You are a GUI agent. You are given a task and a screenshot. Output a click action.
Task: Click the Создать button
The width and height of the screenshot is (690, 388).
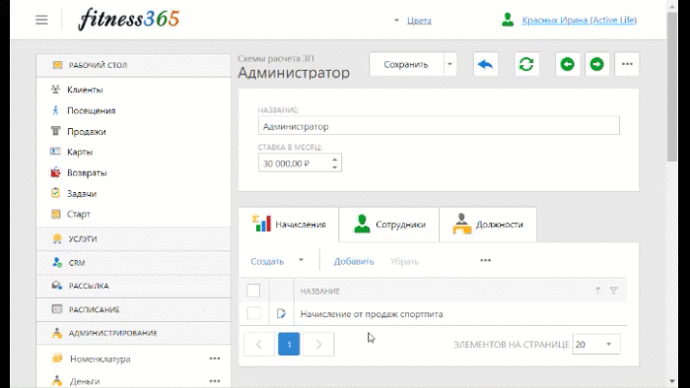tap(267, 261)
